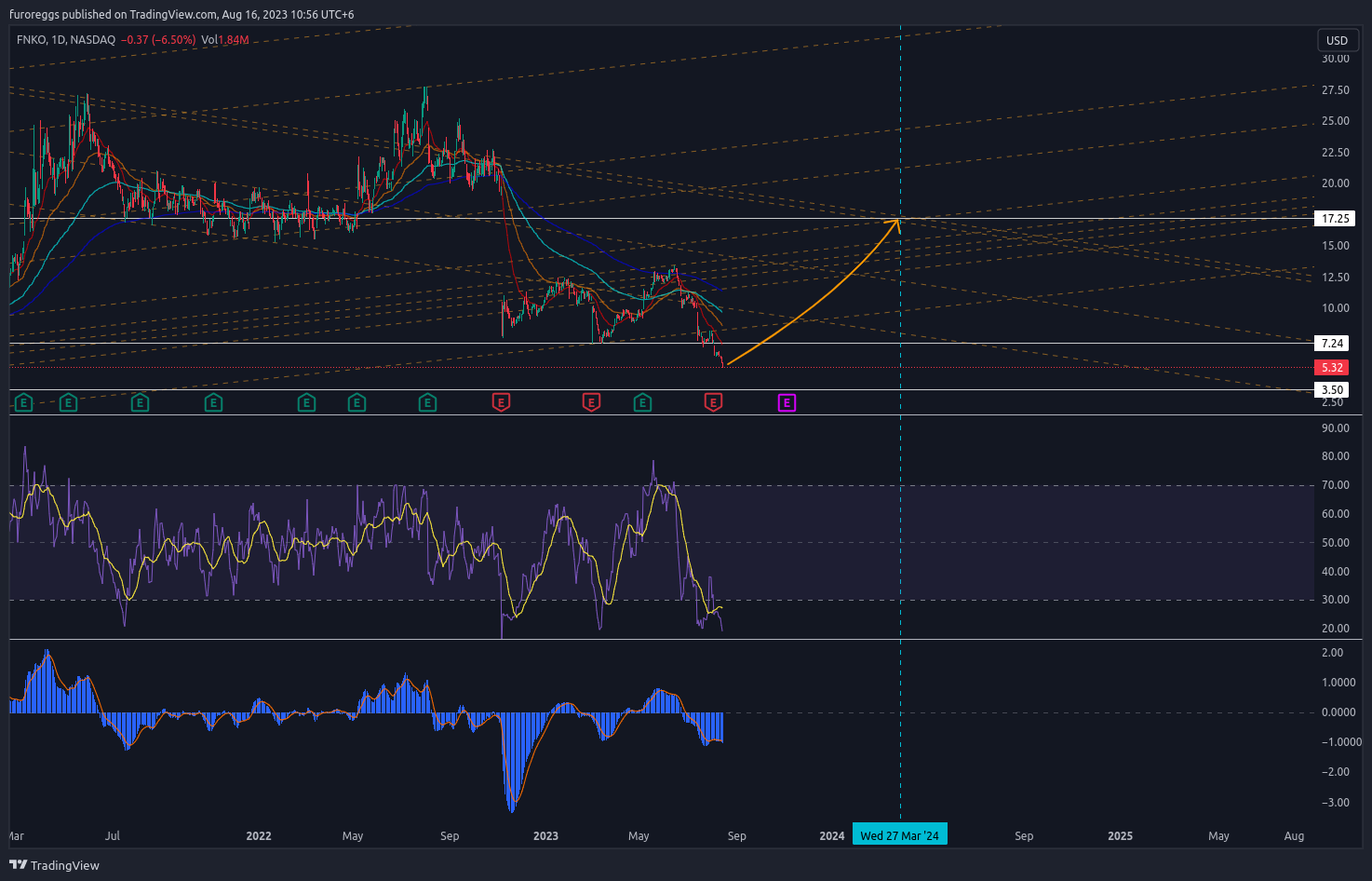Image resolution: width=1372 pixels, height=881 pixels.
Task: Click the Wed 27 Mar '24 date marker
Action: pyautogui.click(x=900, y=835)
